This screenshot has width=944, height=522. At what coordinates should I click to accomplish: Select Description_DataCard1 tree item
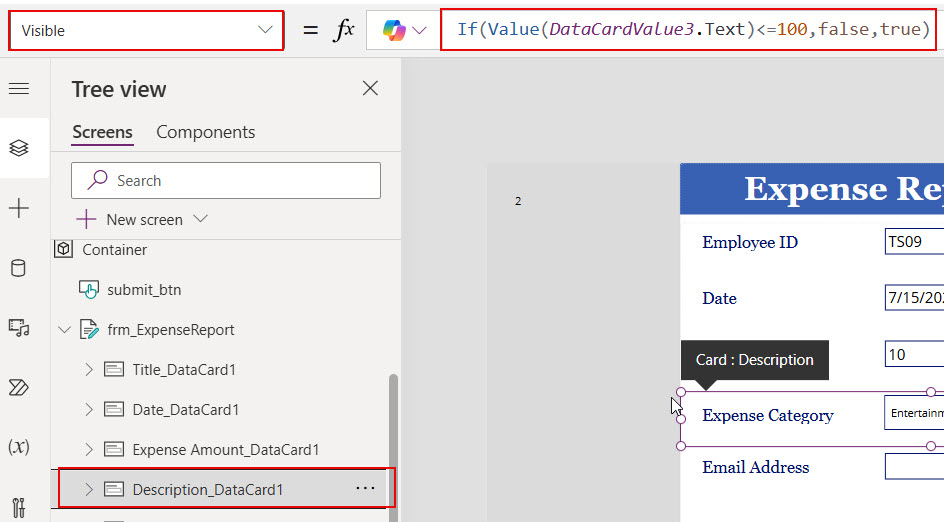pos(208,489)
